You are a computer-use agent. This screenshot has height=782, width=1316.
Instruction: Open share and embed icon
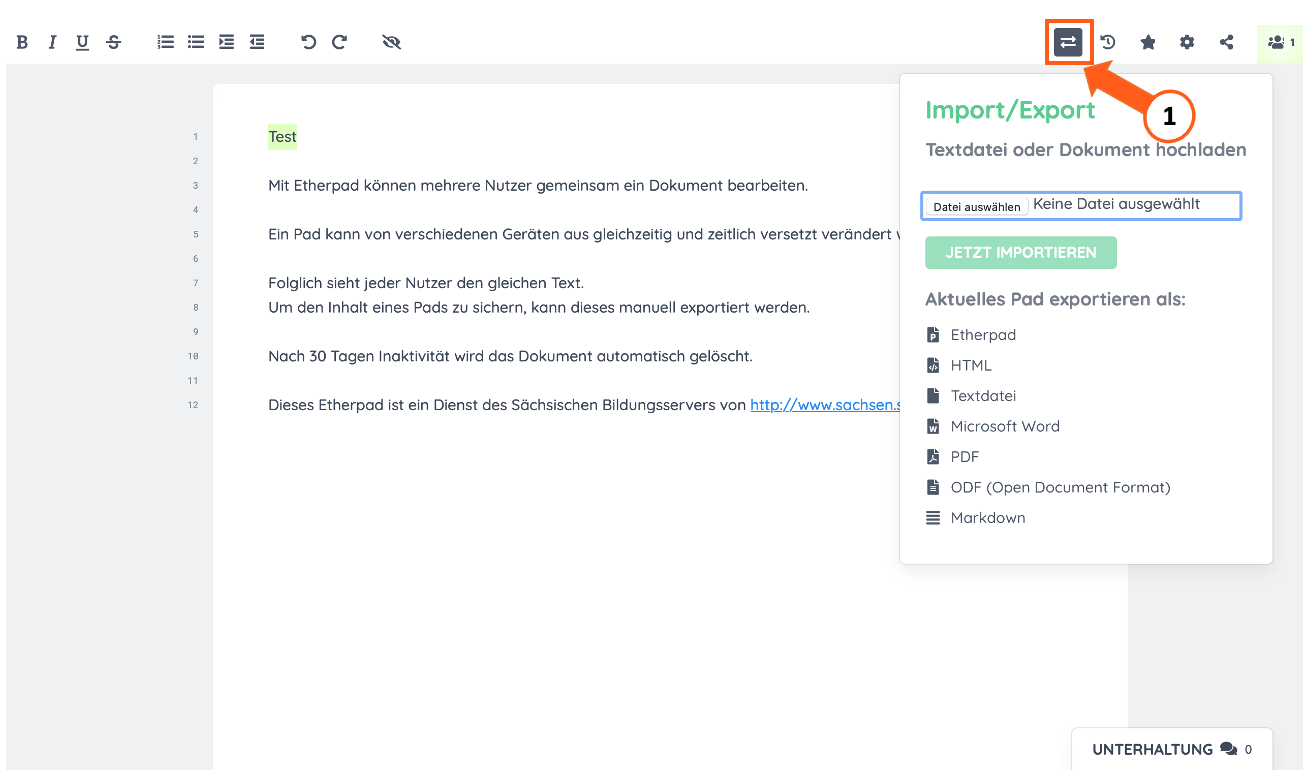click(1227, 42)
